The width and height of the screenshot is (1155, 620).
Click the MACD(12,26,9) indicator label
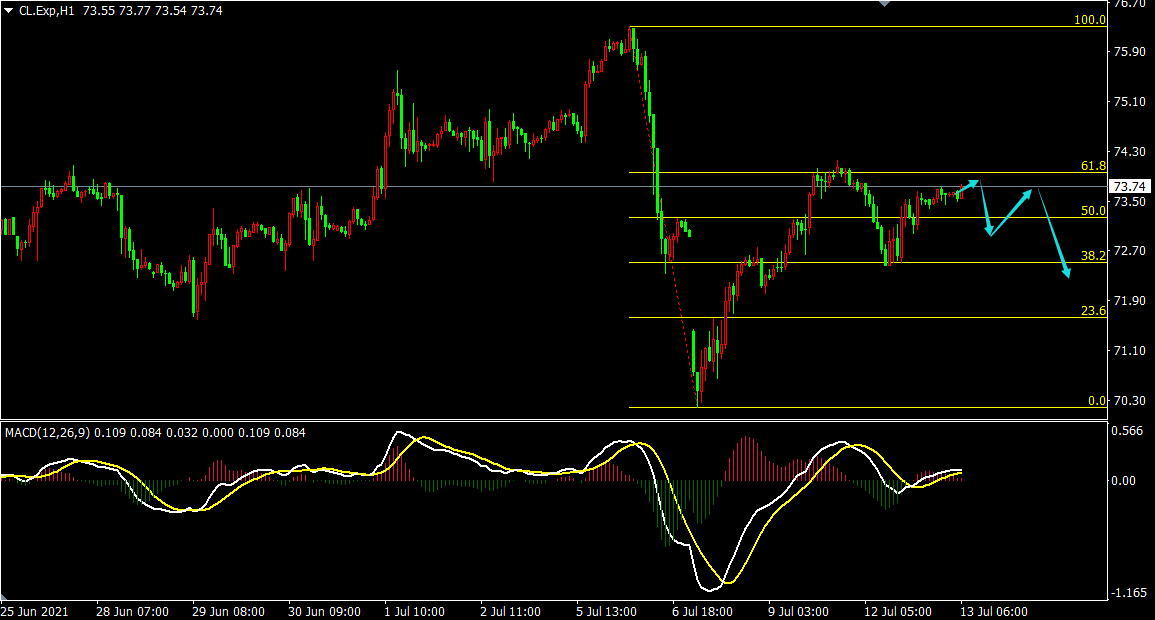[48, 433]
